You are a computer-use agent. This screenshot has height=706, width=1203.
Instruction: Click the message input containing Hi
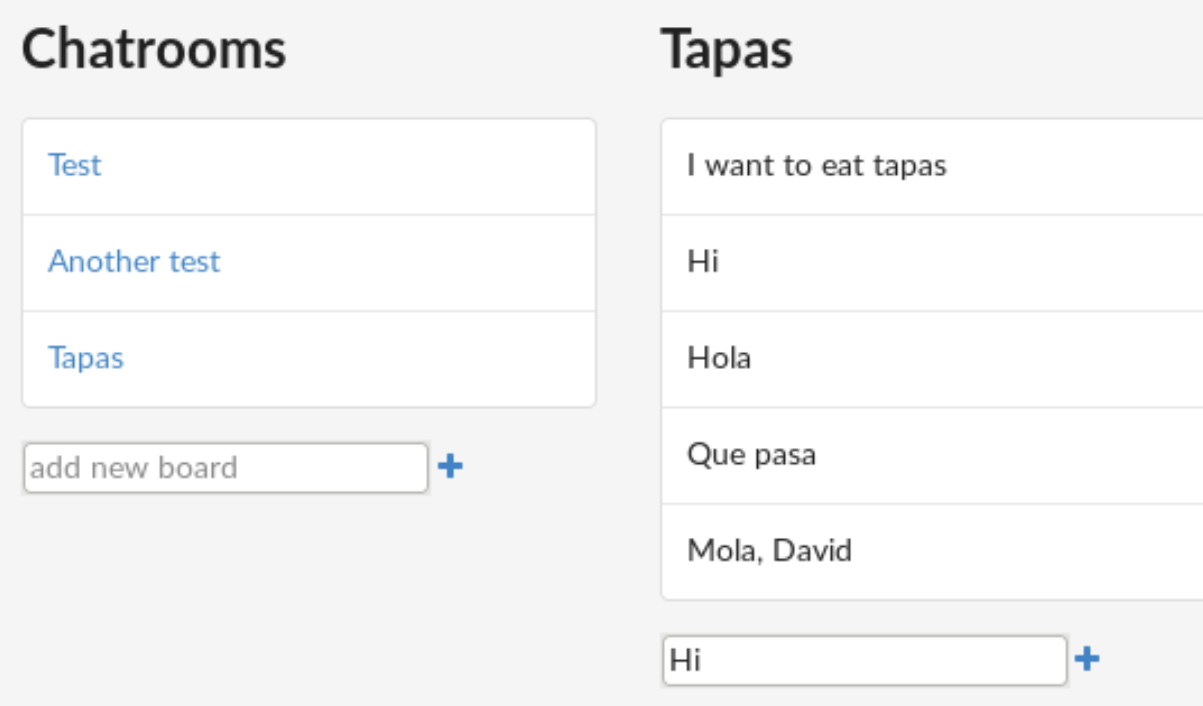865,660
